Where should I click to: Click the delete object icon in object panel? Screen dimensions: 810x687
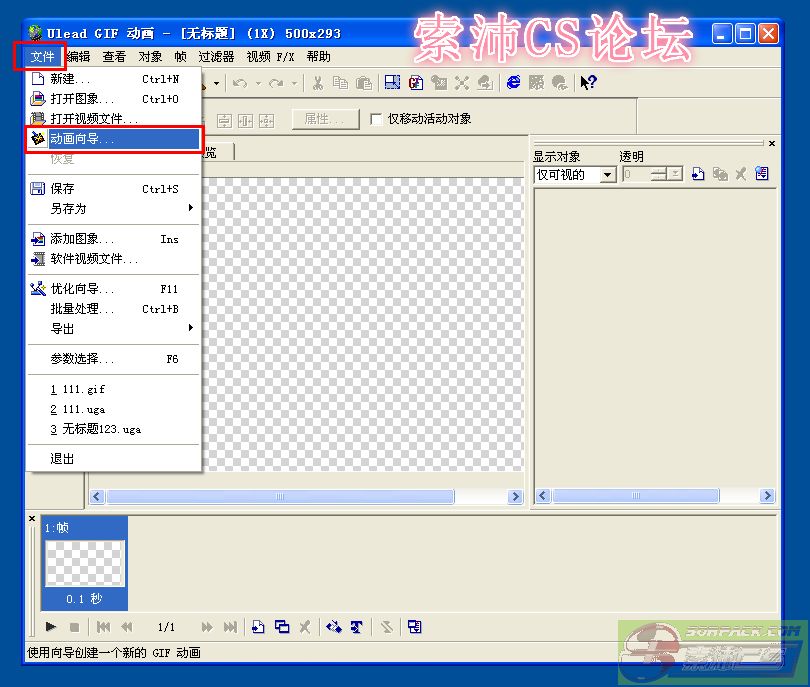point(741,174)
